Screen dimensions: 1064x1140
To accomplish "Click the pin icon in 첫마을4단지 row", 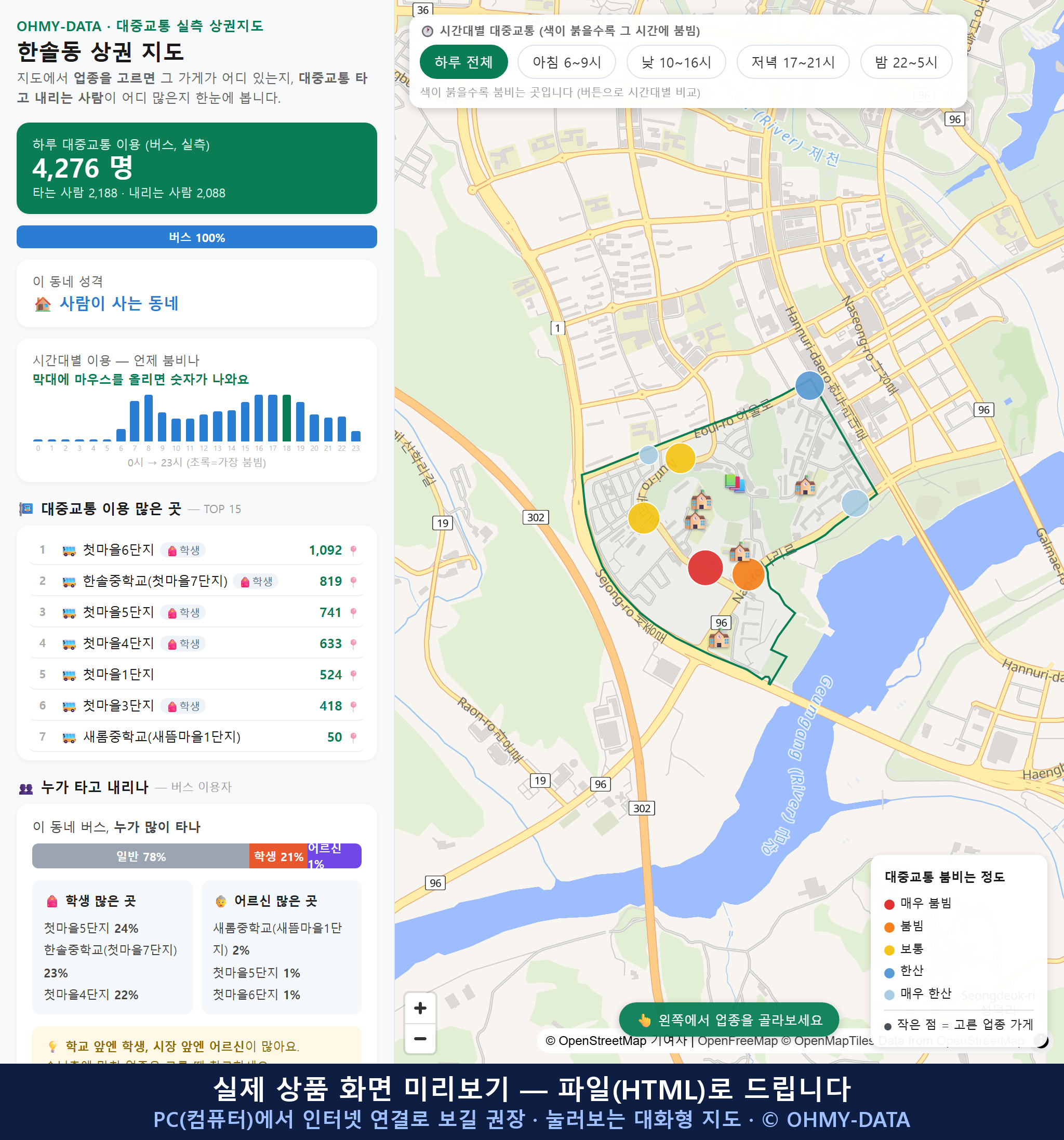I will pos(353,644).
